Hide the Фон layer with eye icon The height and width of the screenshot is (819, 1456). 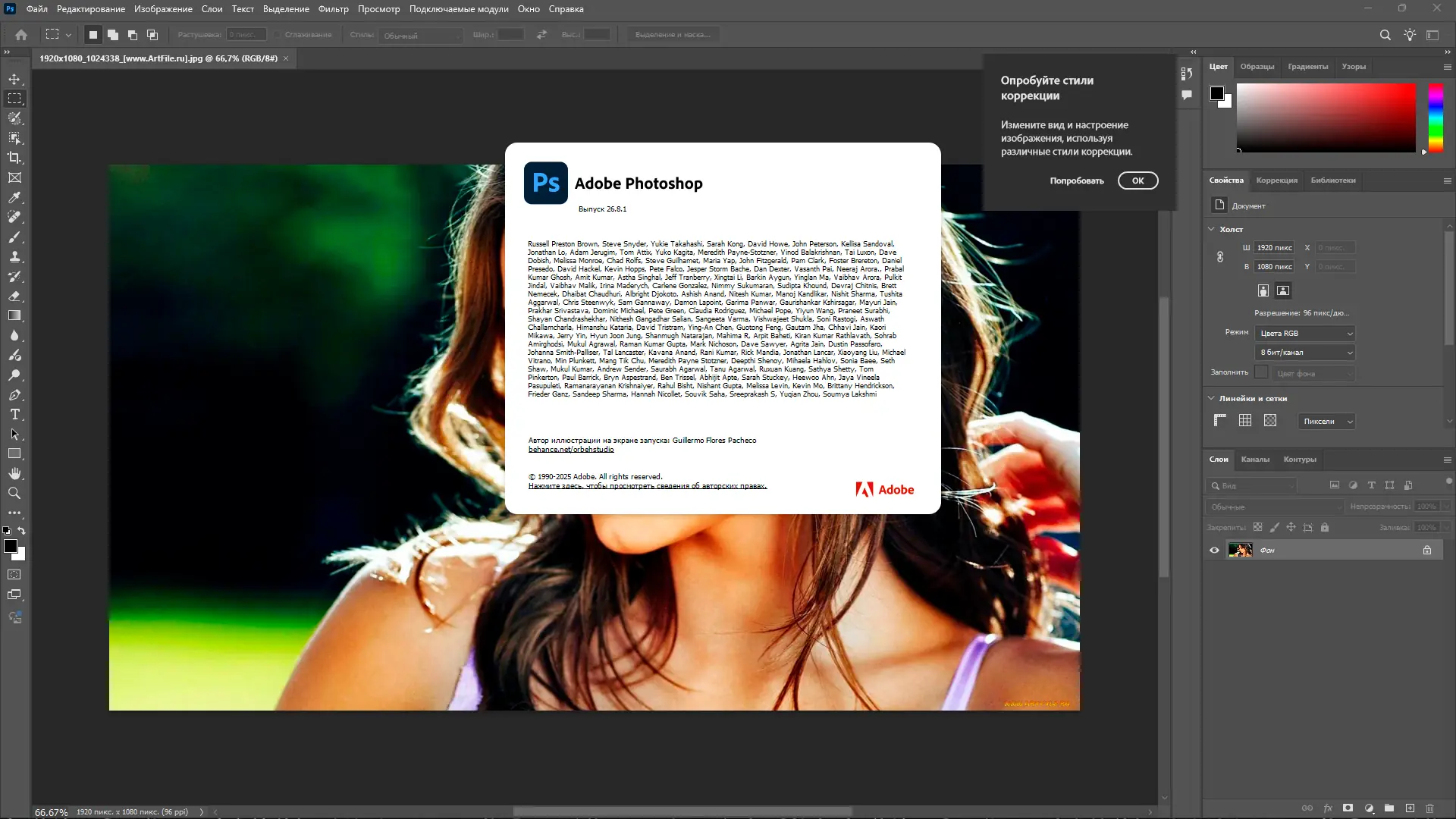click(1214, 551)
